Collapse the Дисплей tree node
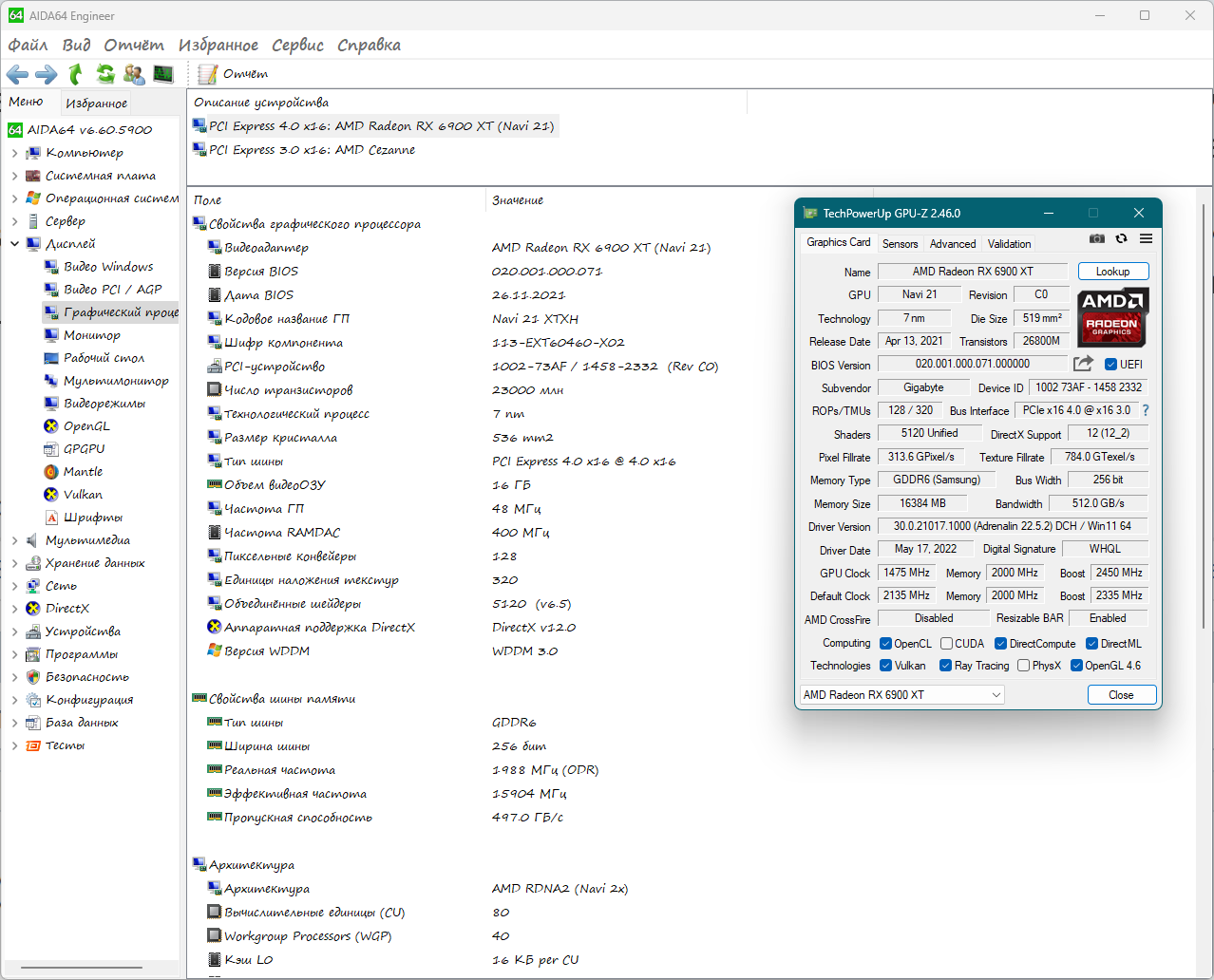Image resolution: width=1214 pixels, height=980 pixels. (x=14, y=244)
